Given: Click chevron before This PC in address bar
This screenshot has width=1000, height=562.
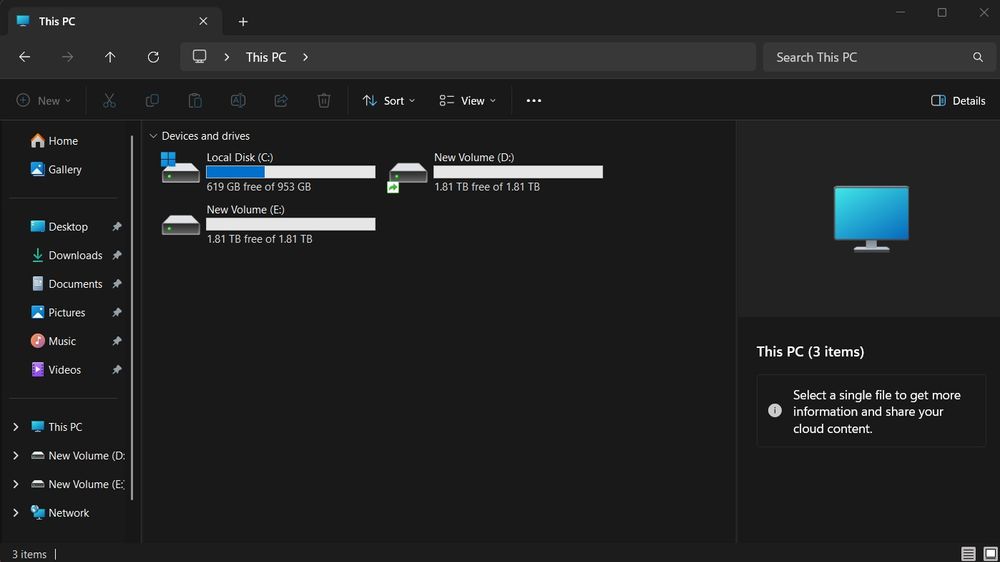Looking at the screenshot, I should pyautogui.click(x=226, y=57).
